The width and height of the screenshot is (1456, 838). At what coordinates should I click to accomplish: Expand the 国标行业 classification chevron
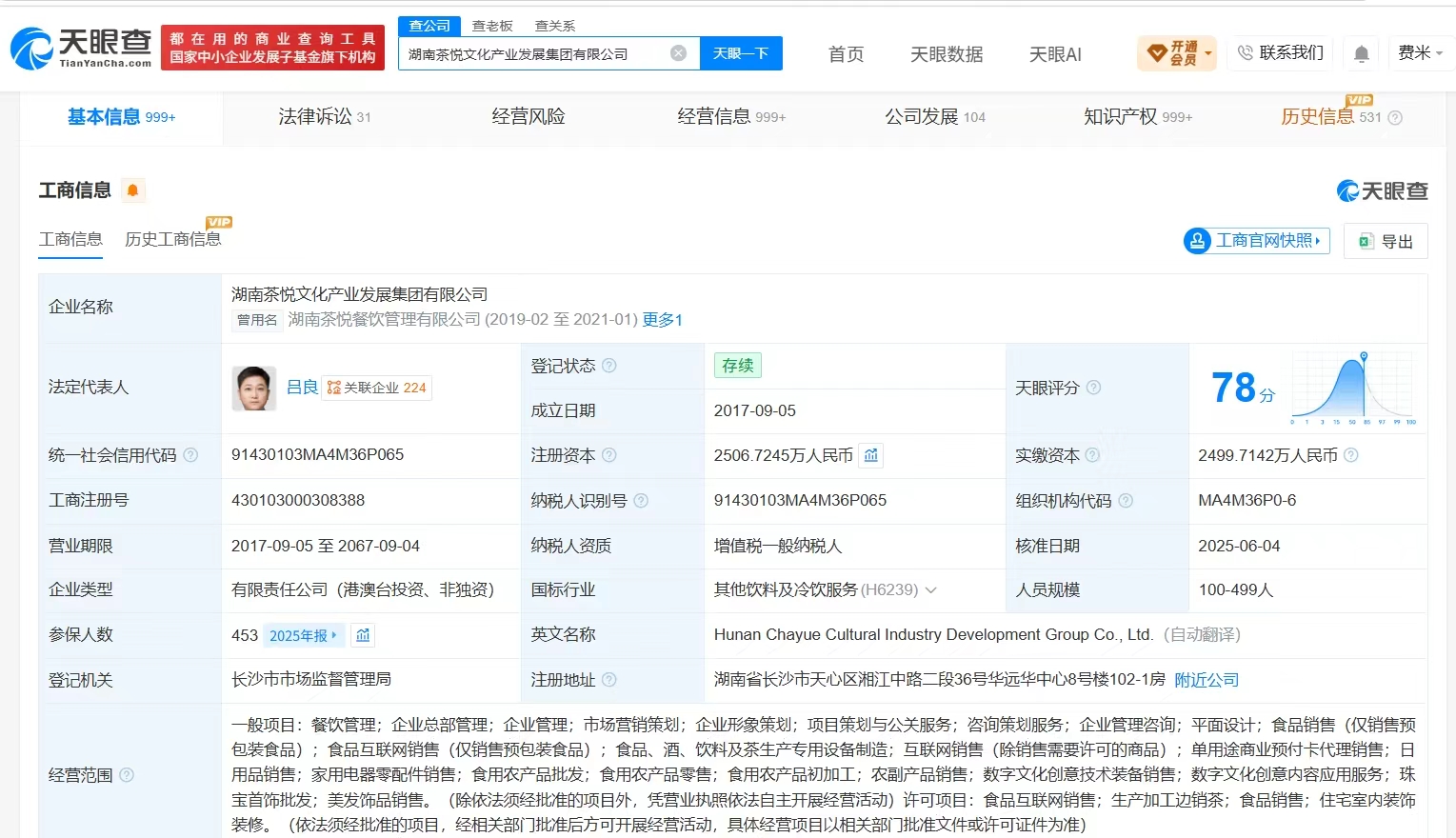pos(930,590)
